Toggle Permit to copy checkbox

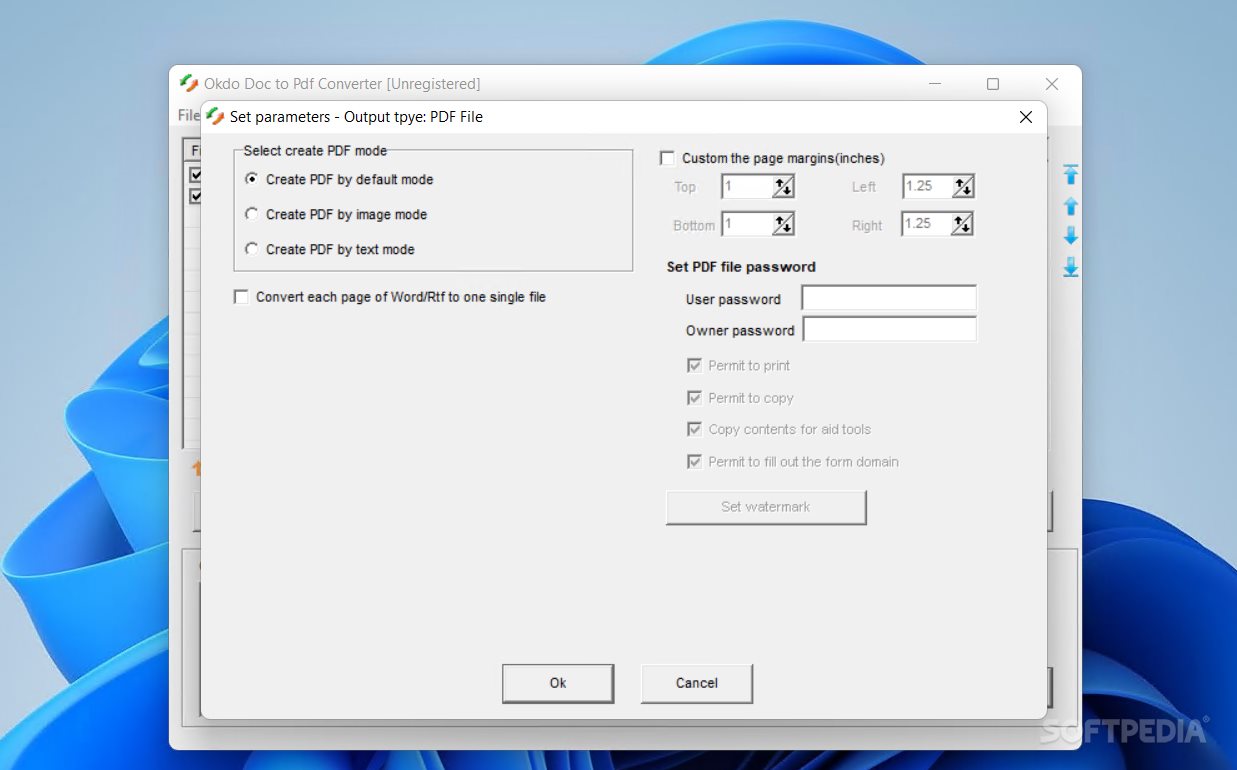(694, 398)
